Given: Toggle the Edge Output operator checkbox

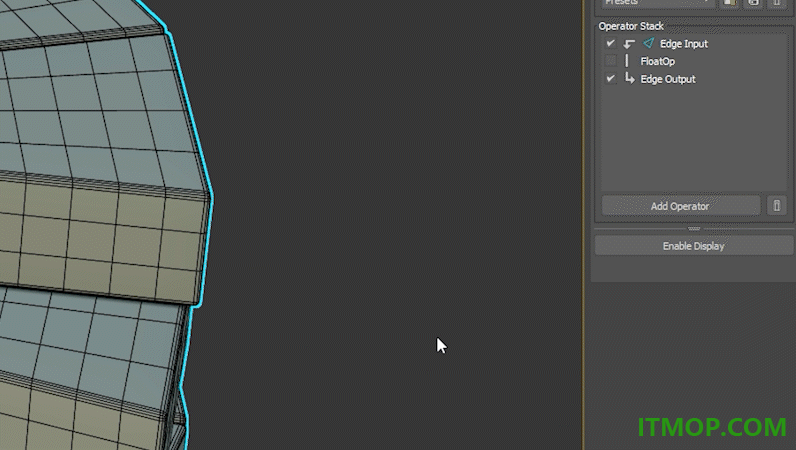Looking at the screenshot, I should point(611,79).
